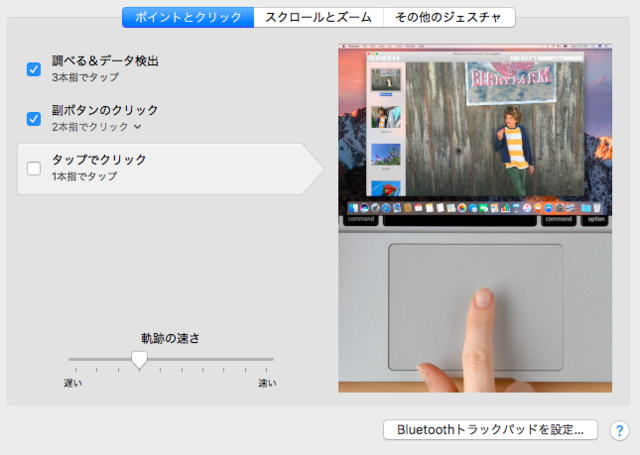Click the gesture preview video screen area

coord(473,130)
